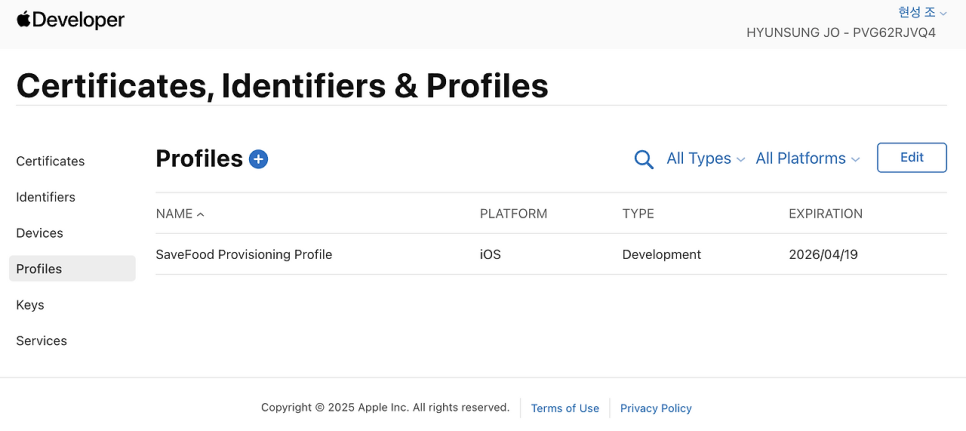Click the Edit button
Image resolution: width=966 pixels, height=431 pixels.
[911, 158]
